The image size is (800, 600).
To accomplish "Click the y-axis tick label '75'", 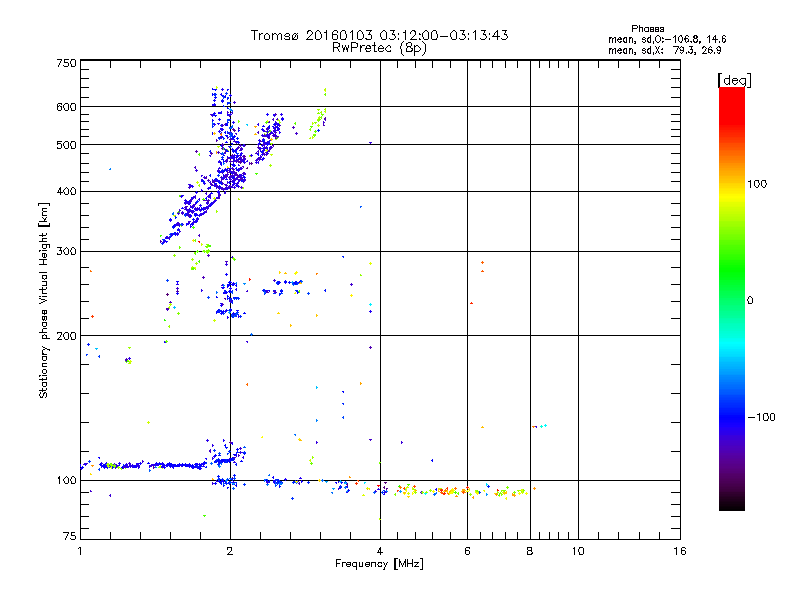I will [70, 536].
